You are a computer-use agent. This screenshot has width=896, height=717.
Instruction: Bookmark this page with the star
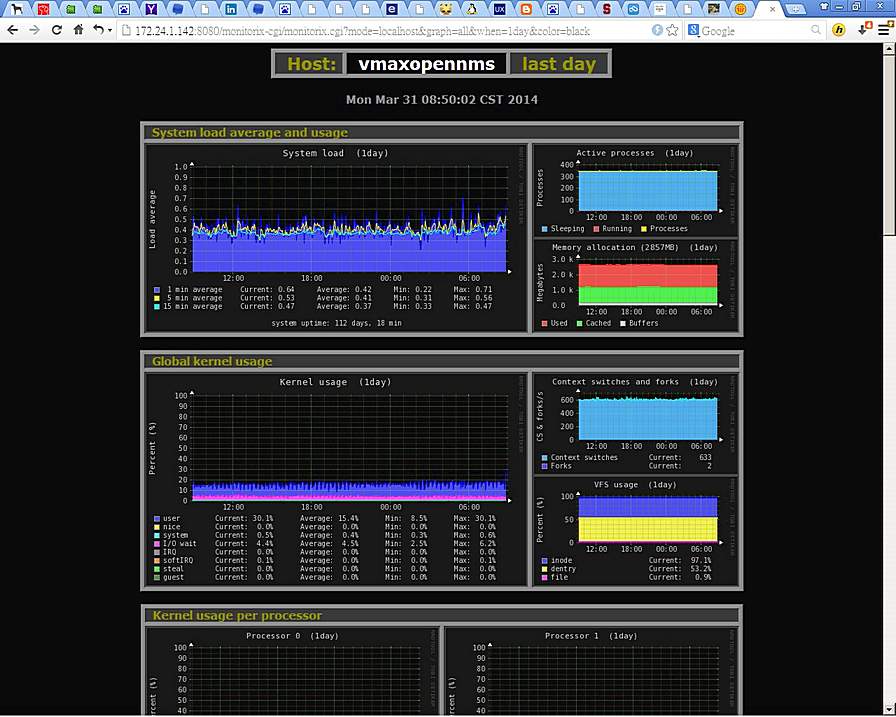(673, 30)
